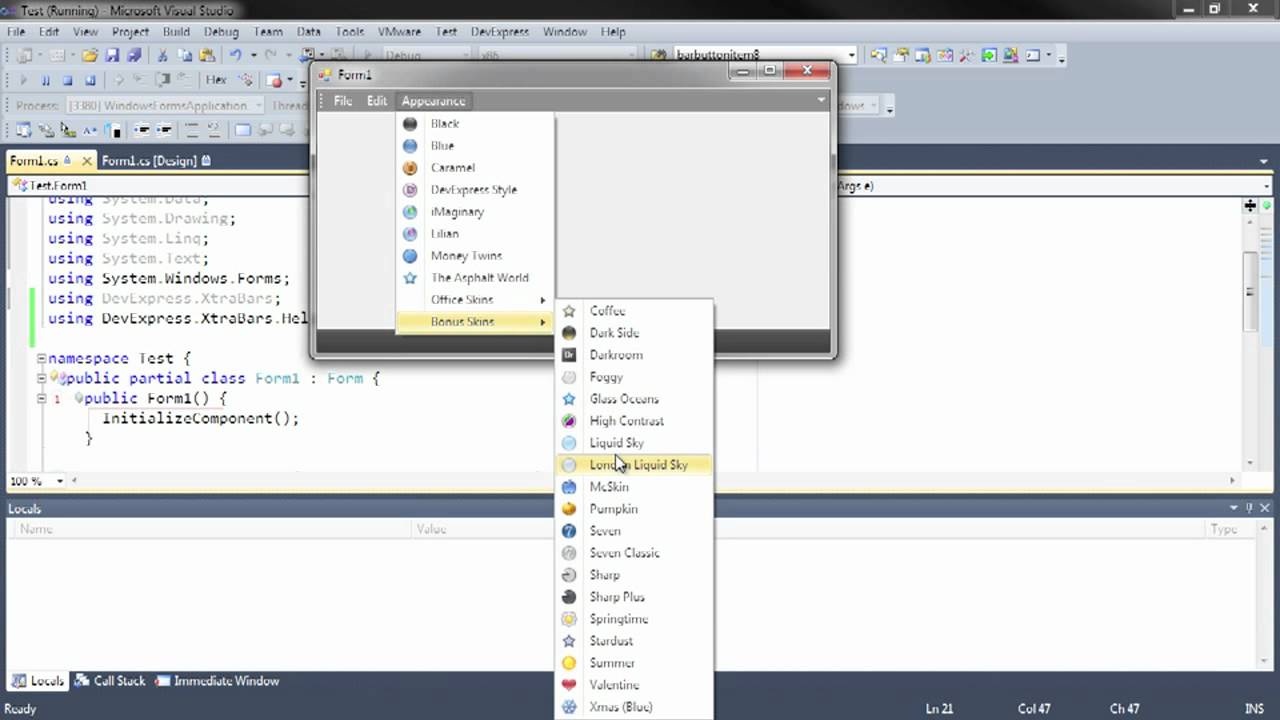Apply the London Liquid Sky skin

[634, 464]
